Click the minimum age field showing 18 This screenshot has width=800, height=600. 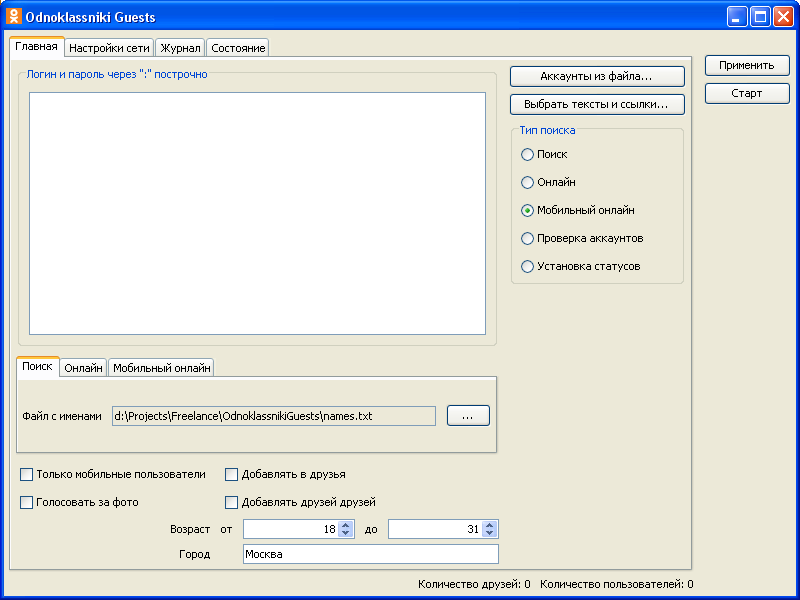coord(291,529)
